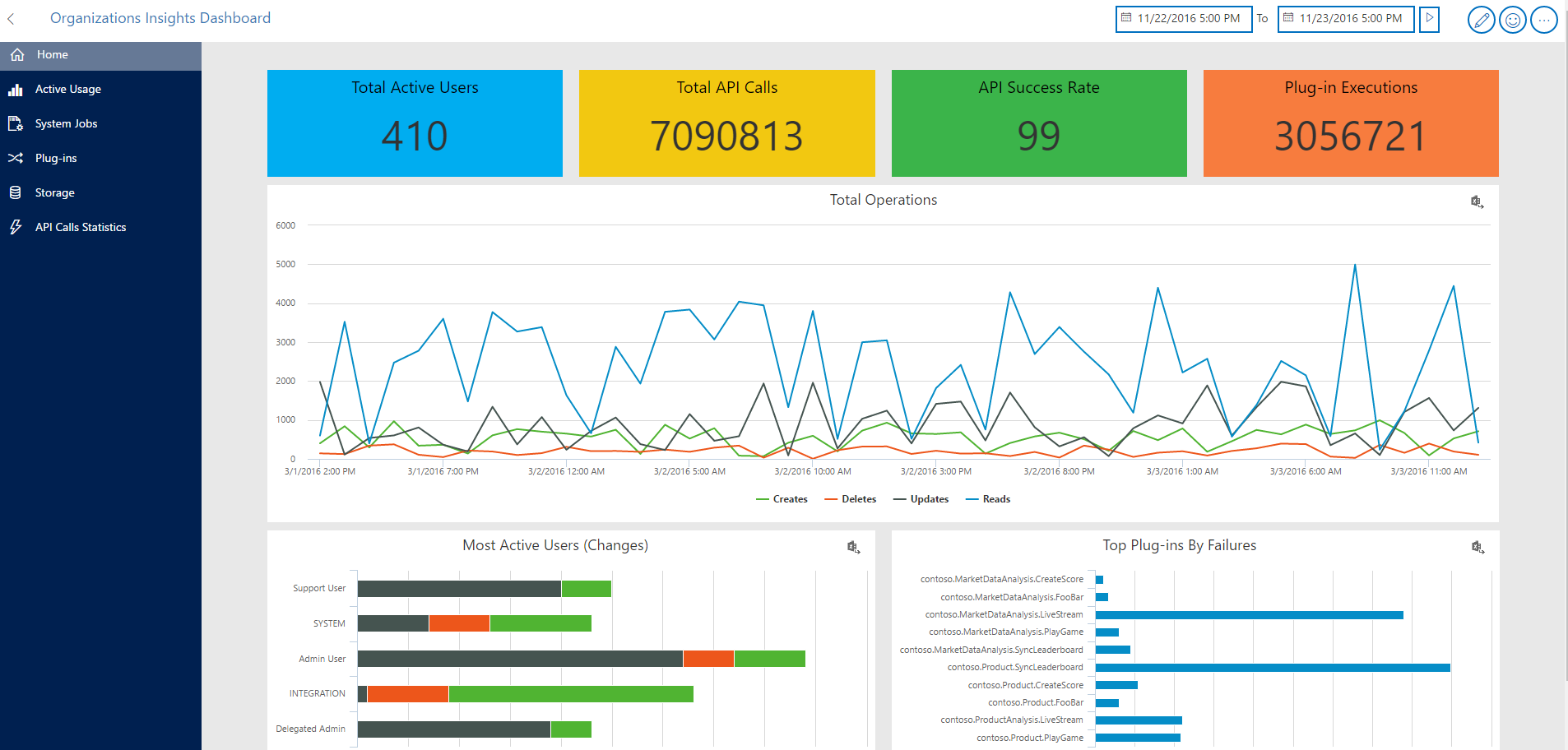Toggle the Reads series in the legend
This screenshot has height=750, width=1568.
988,499
